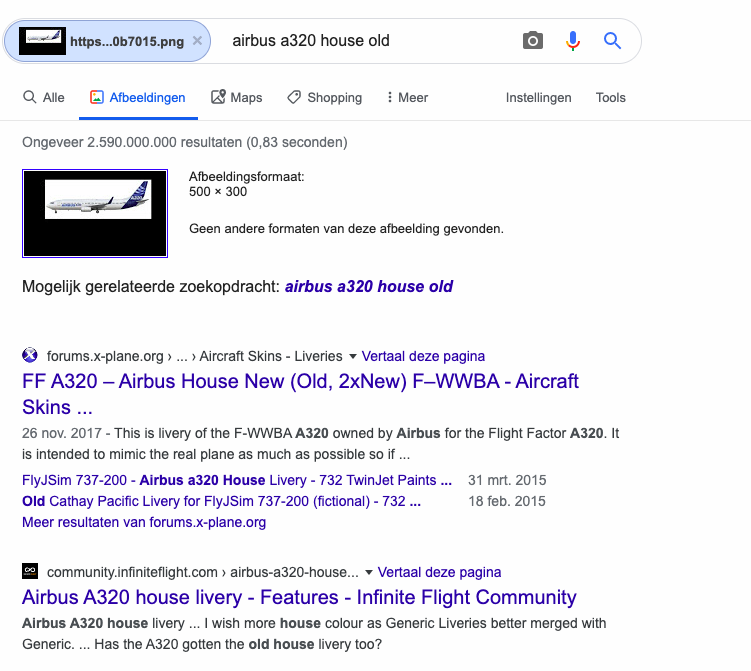The height and width of the screenshot is (671, 751).
Task: Click the date '31 mrt. 2015'
Action: [x=507, y=480]
